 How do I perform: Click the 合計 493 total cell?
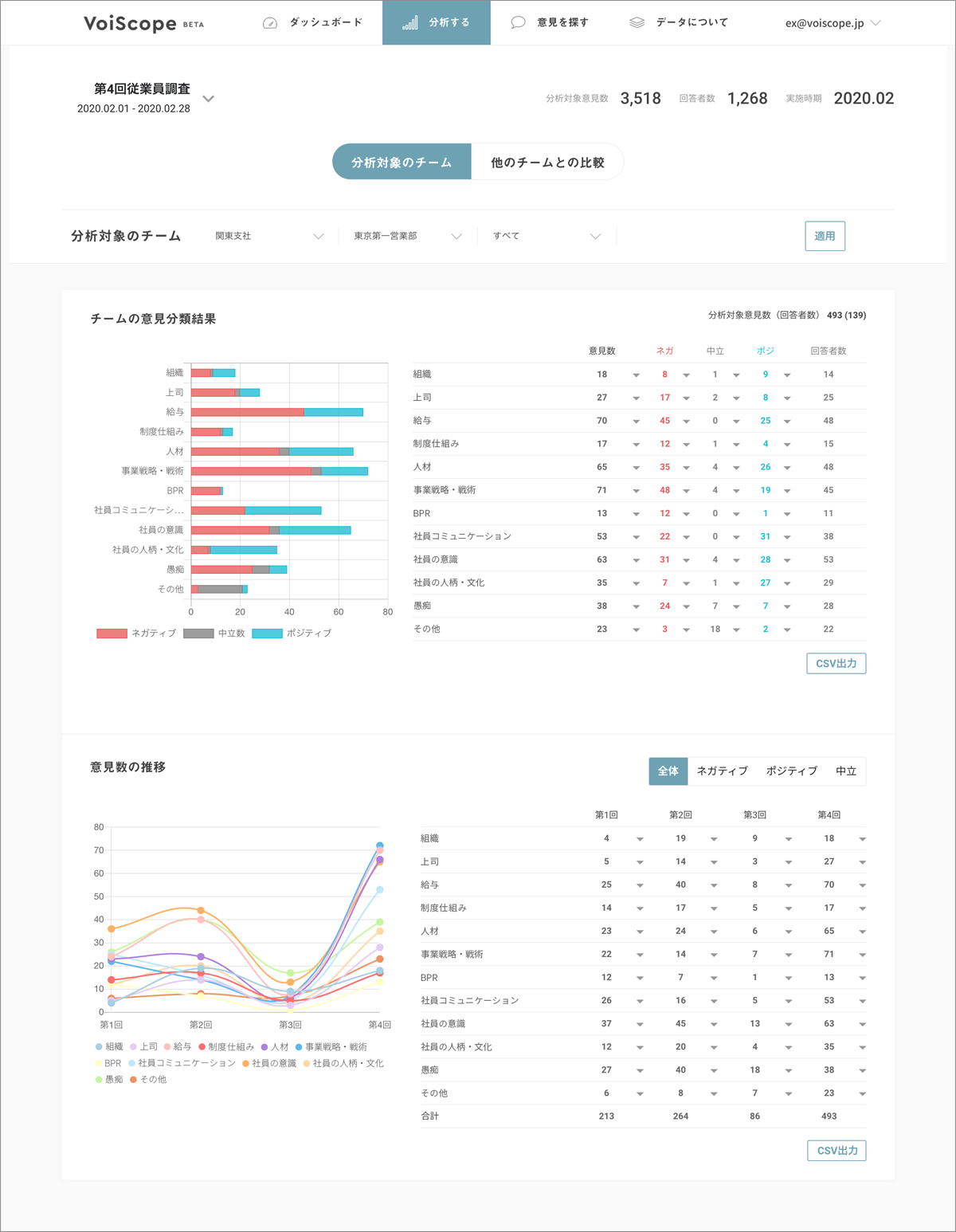829,1116
